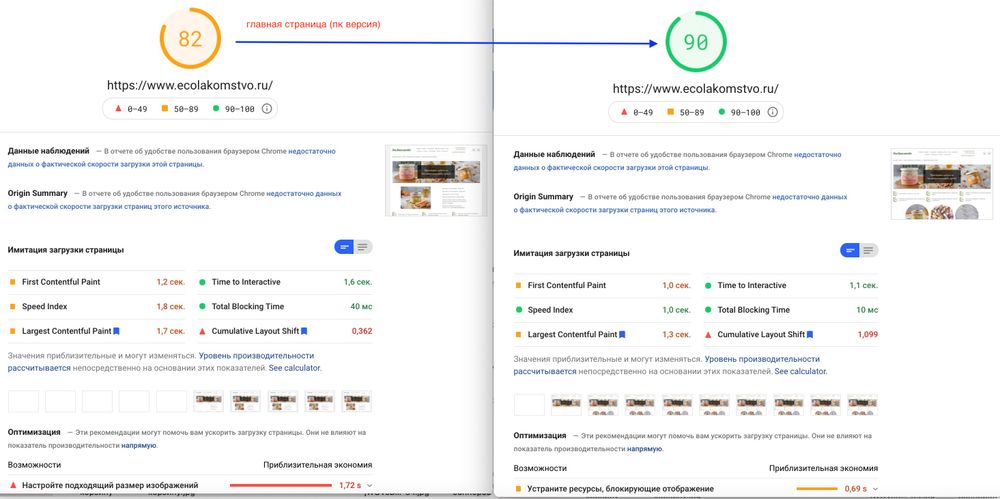Click bookmark icon next to right Largest Contentful Paint
Image resolution: width=1000 pixels, height=499 pixels.
click(x=622, y=334)
